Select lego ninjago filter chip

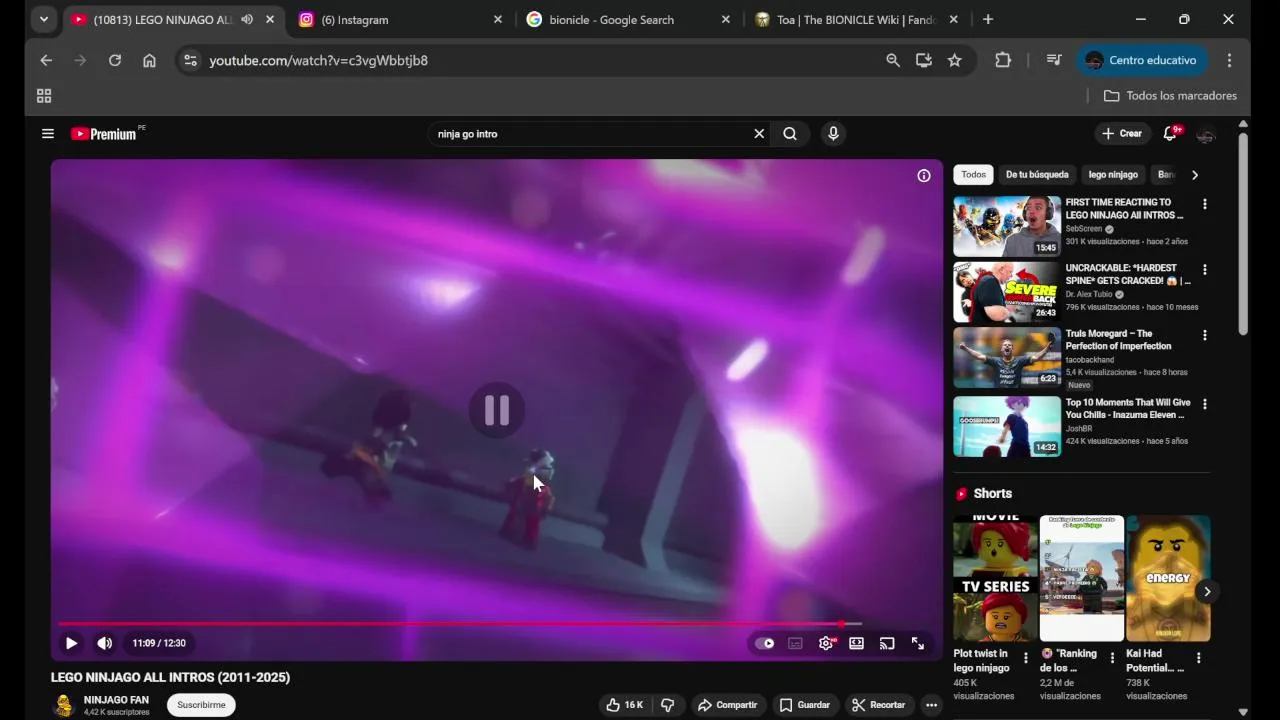(x=1113, y=175)
